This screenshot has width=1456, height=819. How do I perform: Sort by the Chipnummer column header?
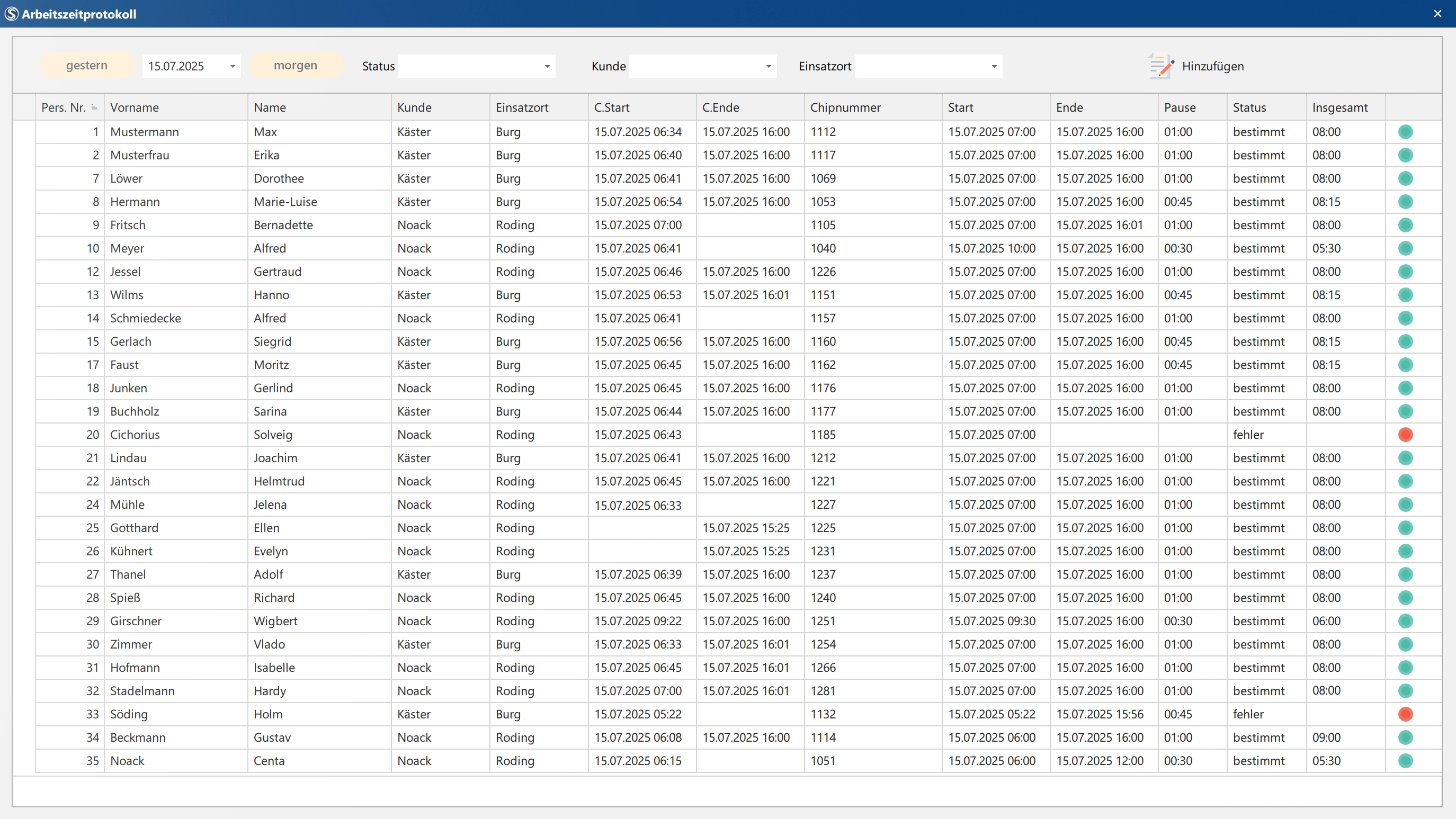[845, 107]
